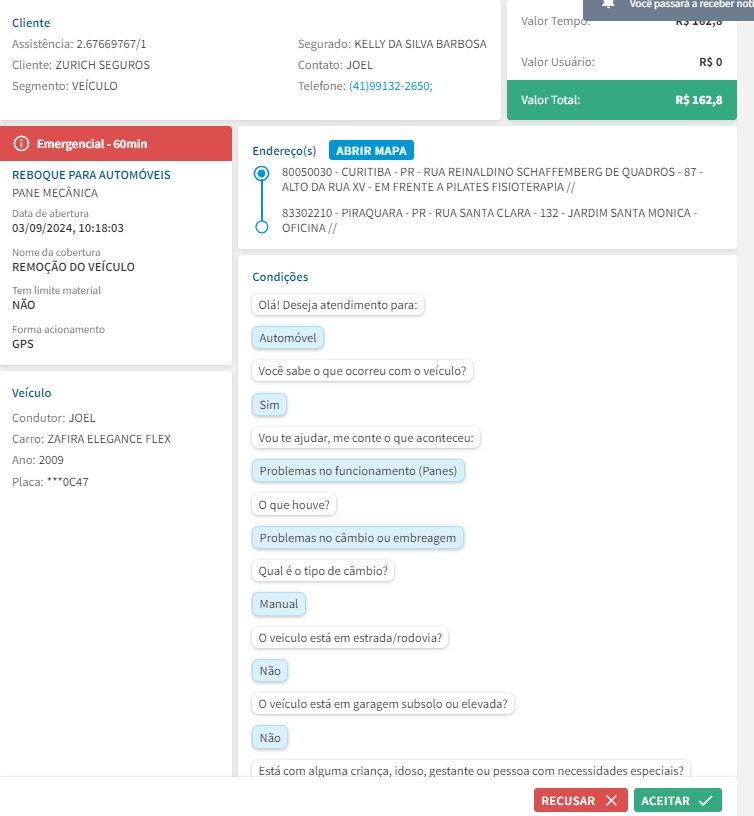Viewport: 754px width, 816px height.
Task: Click the checkmark icon on Aceitar
Action: pyautogui.click(x=706, y=801)
